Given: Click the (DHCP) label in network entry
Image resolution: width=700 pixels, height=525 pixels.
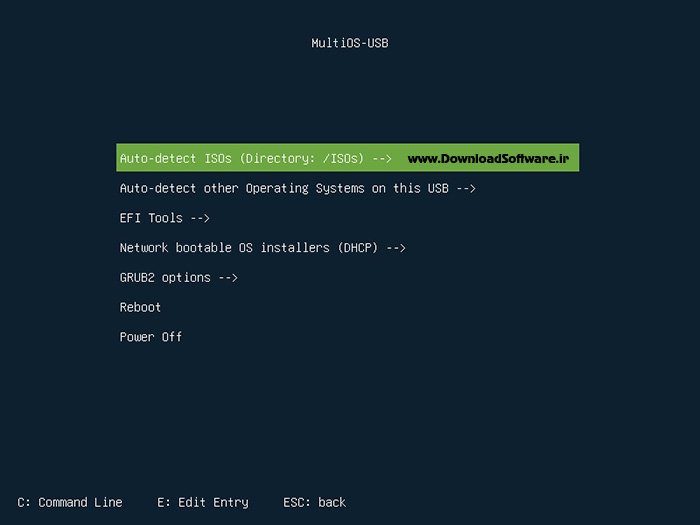Looking at the screenshot, I should (358, 248).
